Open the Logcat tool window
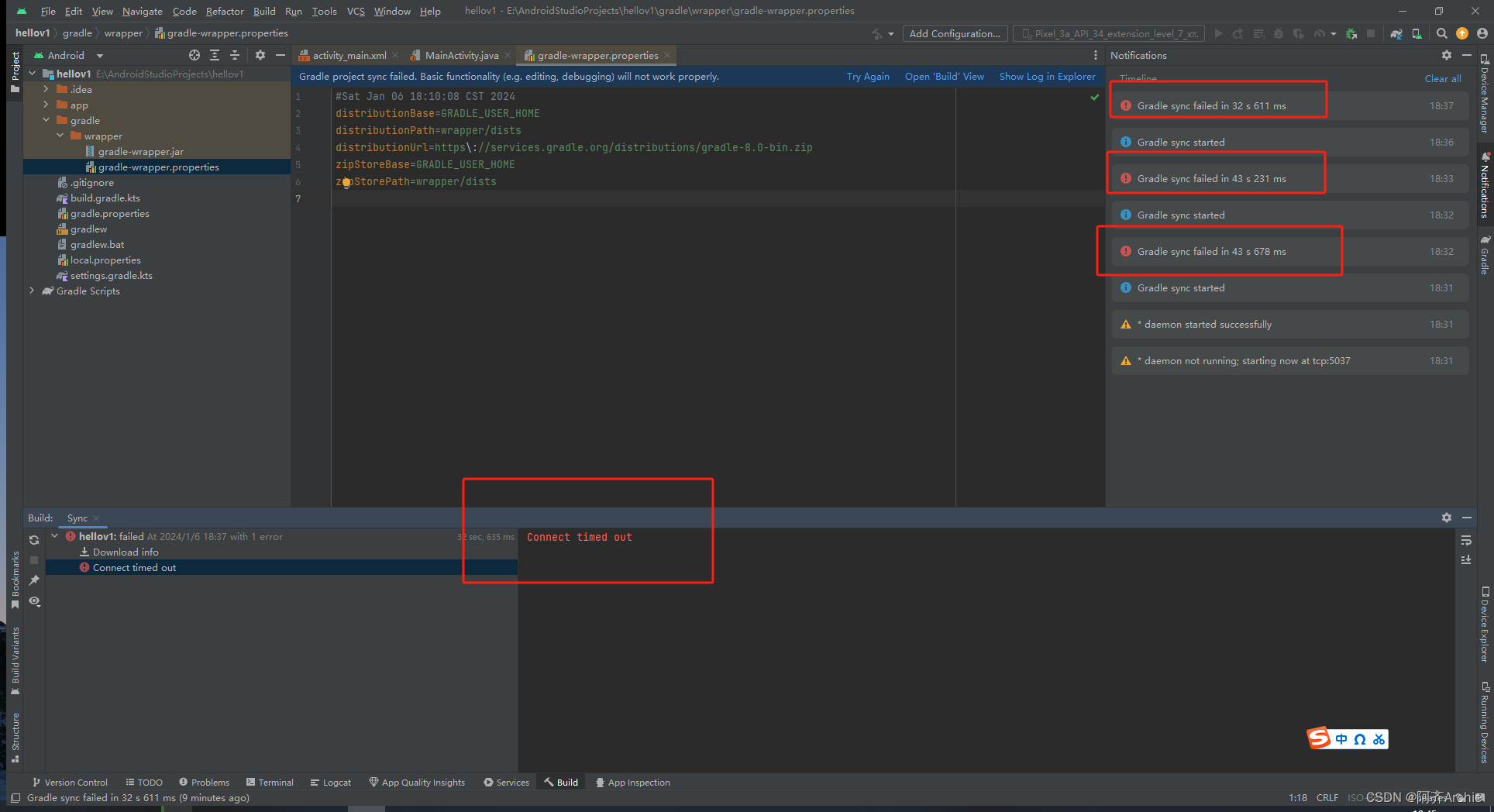The height and width of the screenshot is (812, 1494). click(330, 783)
